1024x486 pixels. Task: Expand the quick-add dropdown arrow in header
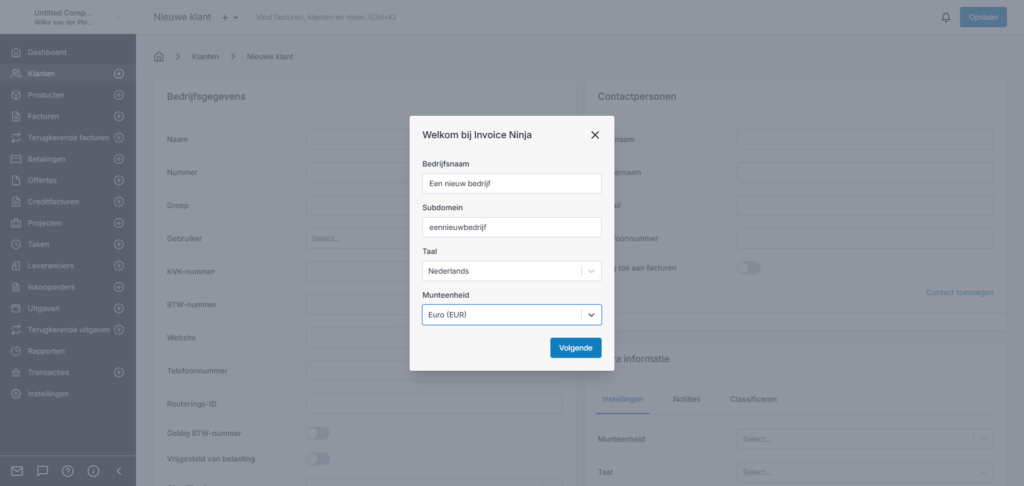point(236,18)
